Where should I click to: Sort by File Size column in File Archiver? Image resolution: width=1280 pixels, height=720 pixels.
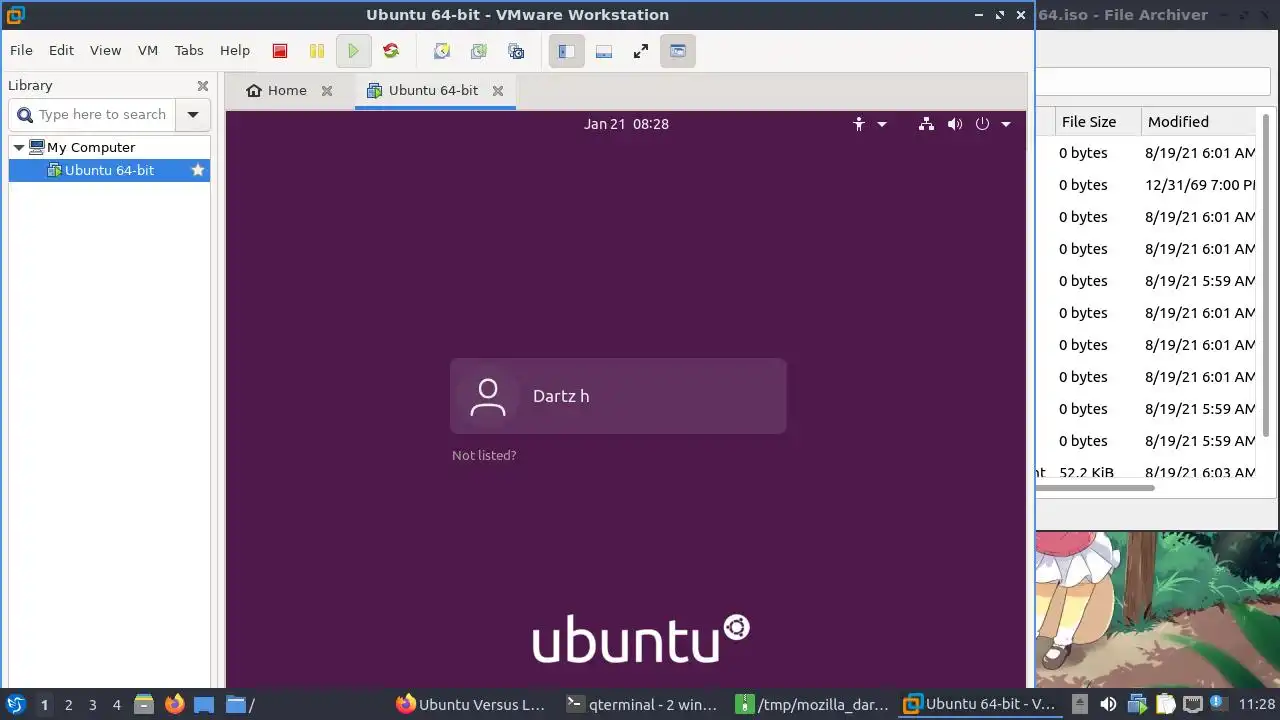tap(1098, 122)
